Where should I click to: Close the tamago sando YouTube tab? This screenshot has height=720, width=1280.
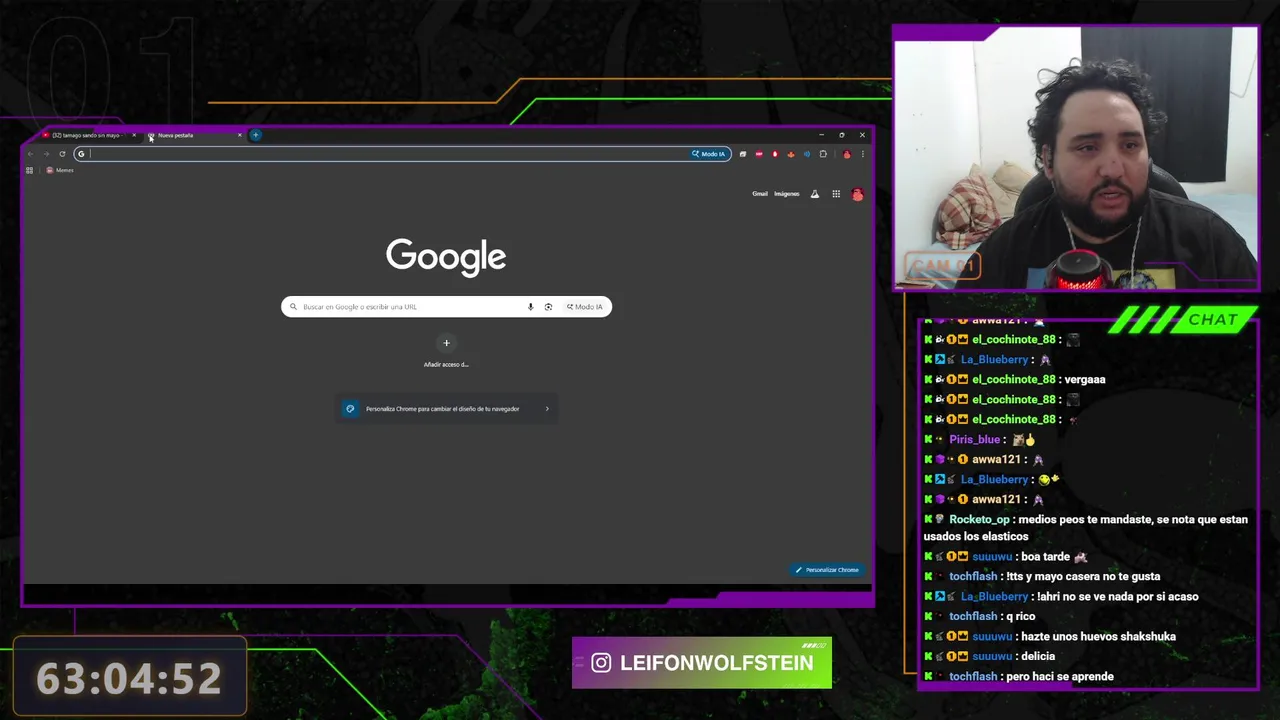(x=134, y=135)
